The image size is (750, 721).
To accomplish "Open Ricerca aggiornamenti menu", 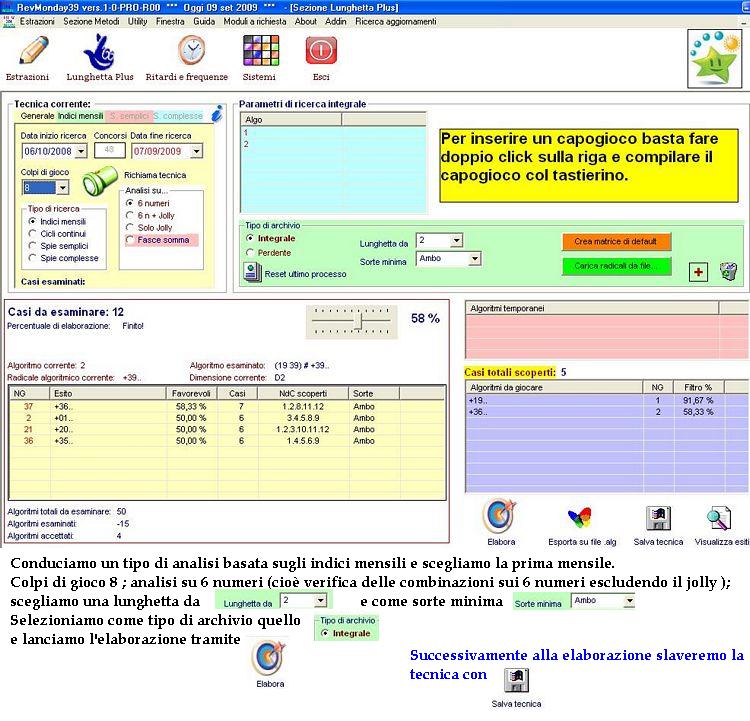I will pyautogui.click(x=396, y=22).
